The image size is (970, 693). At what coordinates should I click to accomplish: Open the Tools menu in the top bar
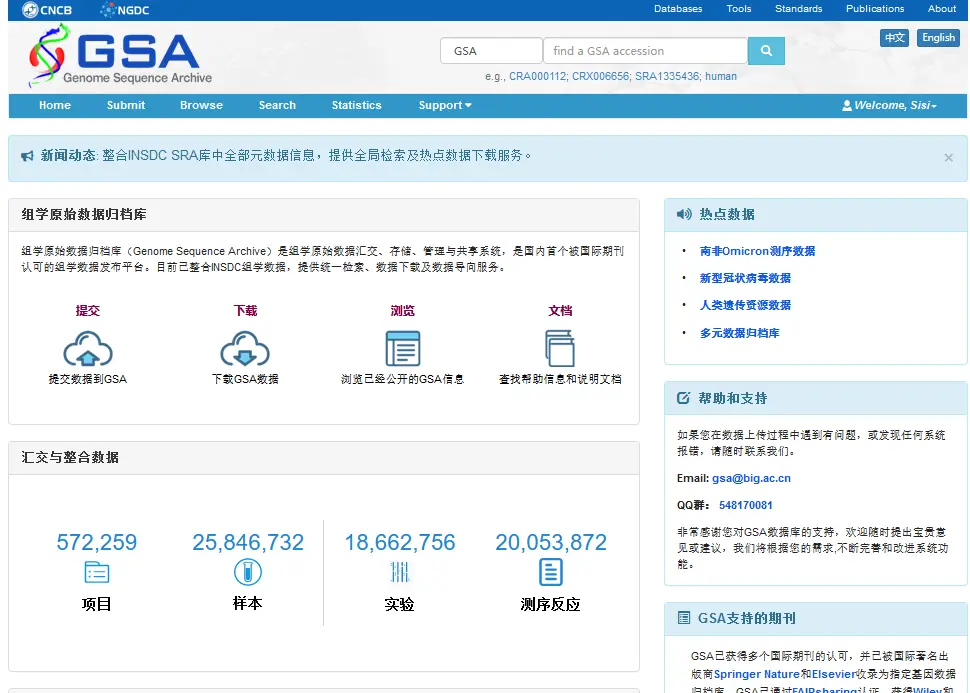[738, 8]
